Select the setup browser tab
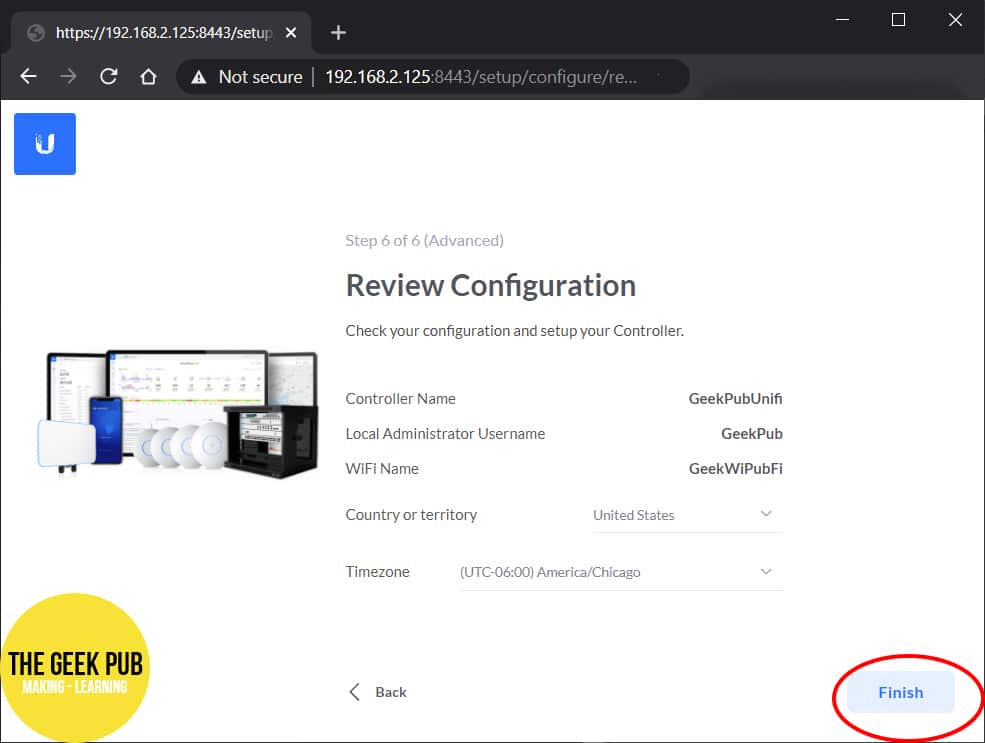The width and height of the screenshot is (985, 743). (x=161, y=33)
